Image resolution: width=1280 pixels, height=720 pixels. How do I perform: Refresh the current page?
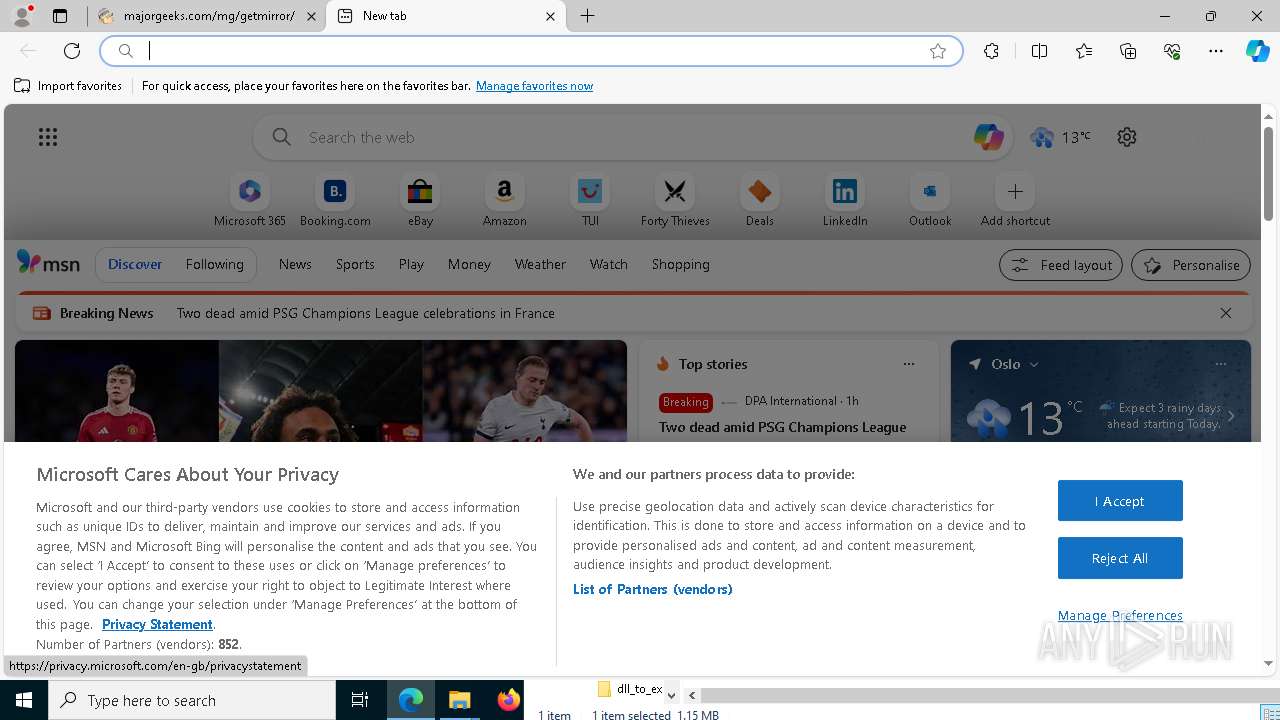point(72,51)
